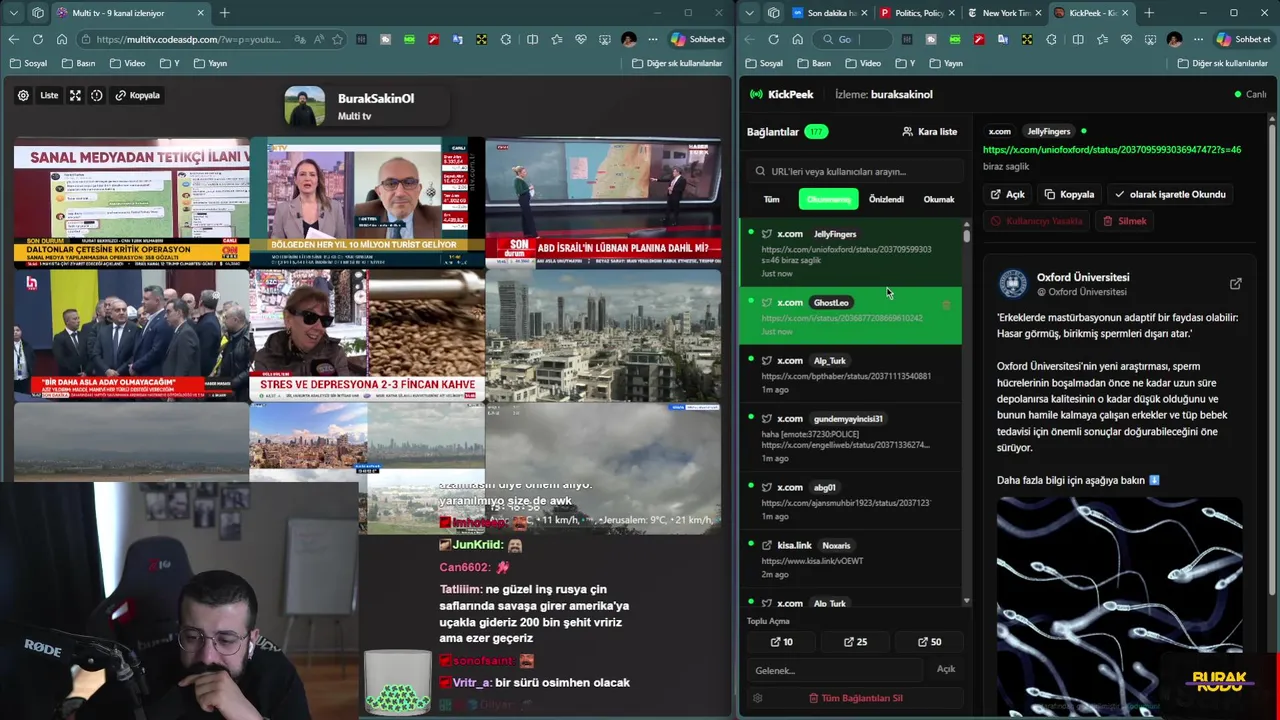Open split screen icon in left browser
The width and height of the screenshot is (1280, 720).
pos(532,39)
